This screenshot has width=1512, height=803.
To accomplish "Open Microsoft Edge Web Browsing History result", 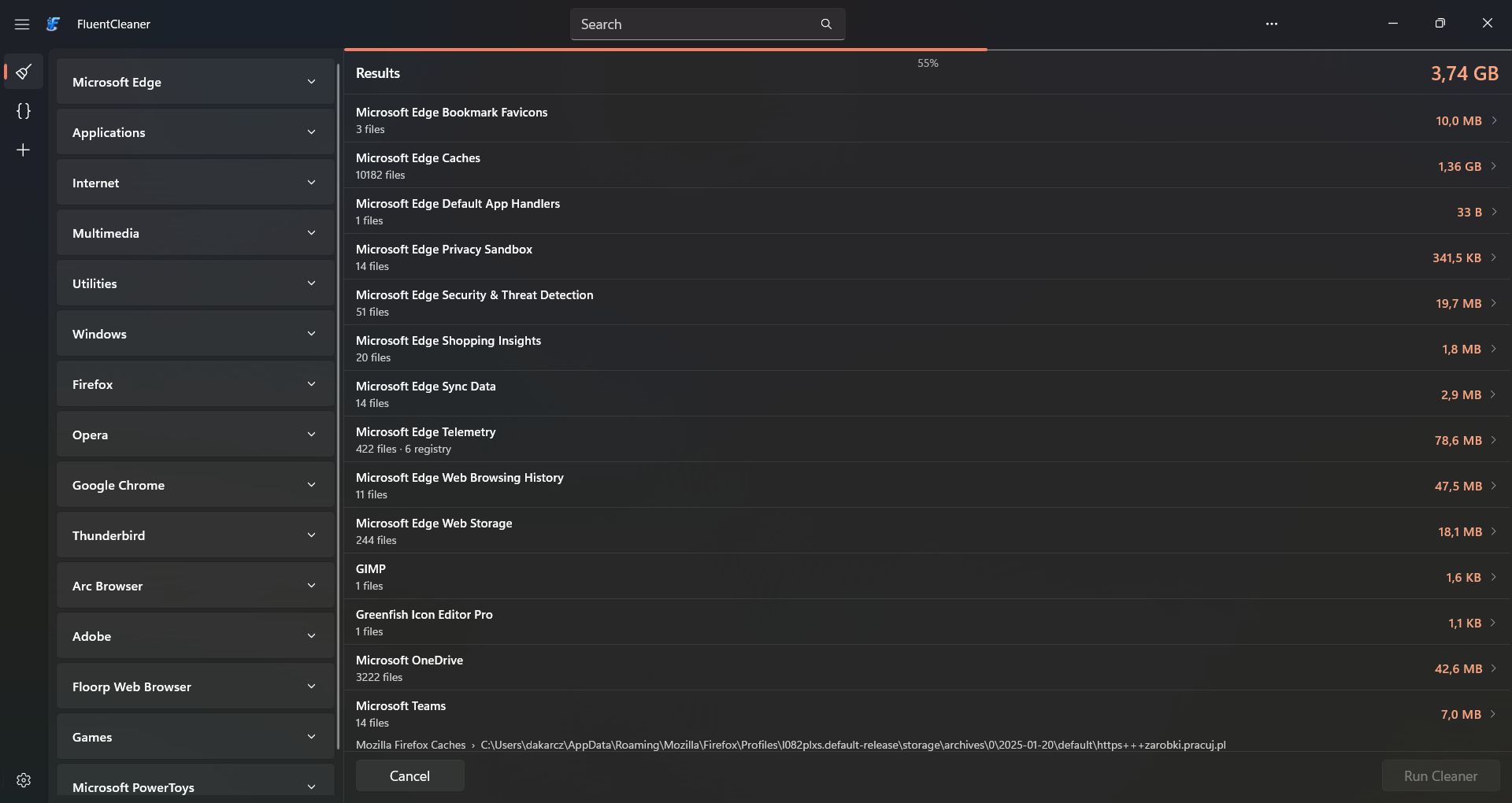I will (x=927, y=485).
